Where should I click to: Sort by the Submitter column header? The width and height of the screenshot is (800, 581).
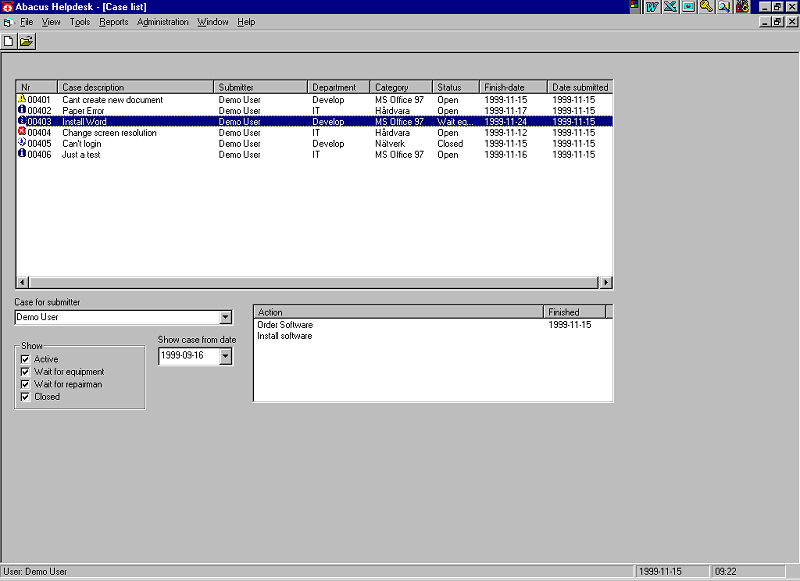point(261,87)
